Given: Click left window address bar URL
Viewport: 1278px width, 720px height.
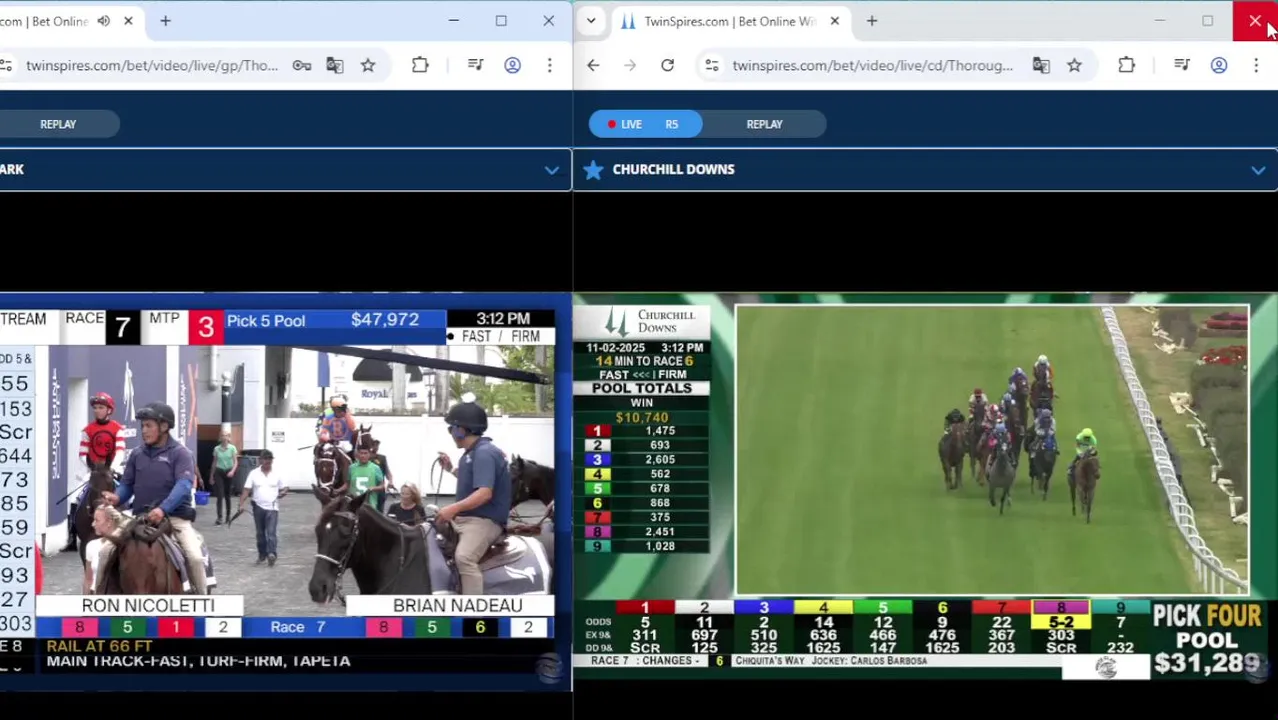Looking at the screenshot, I should (152, 66).
